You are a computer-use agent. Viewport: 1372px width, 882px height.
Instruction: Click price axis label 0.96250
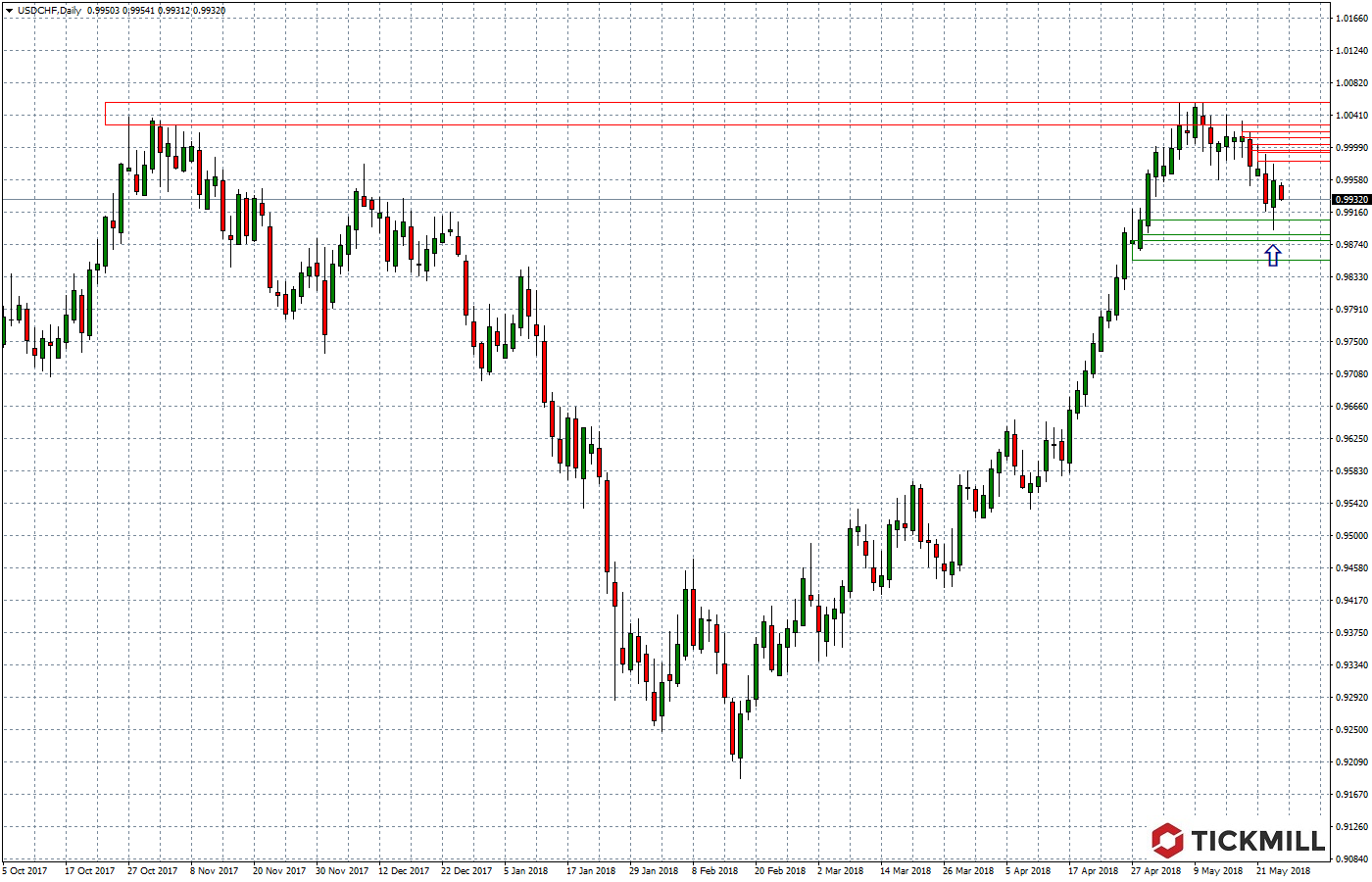click(x=1351, y=439)
